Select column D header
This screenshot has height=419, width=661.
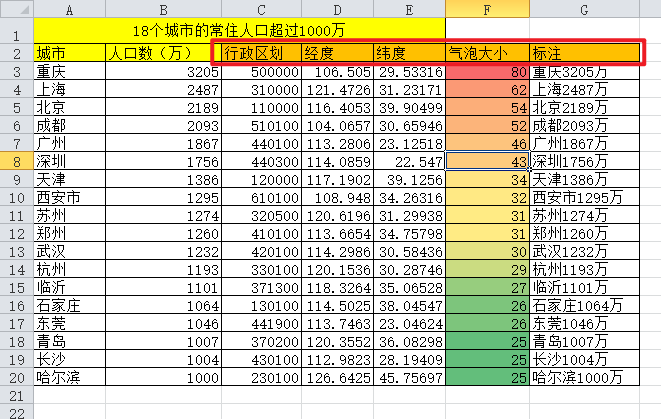(x=337, y=9)
